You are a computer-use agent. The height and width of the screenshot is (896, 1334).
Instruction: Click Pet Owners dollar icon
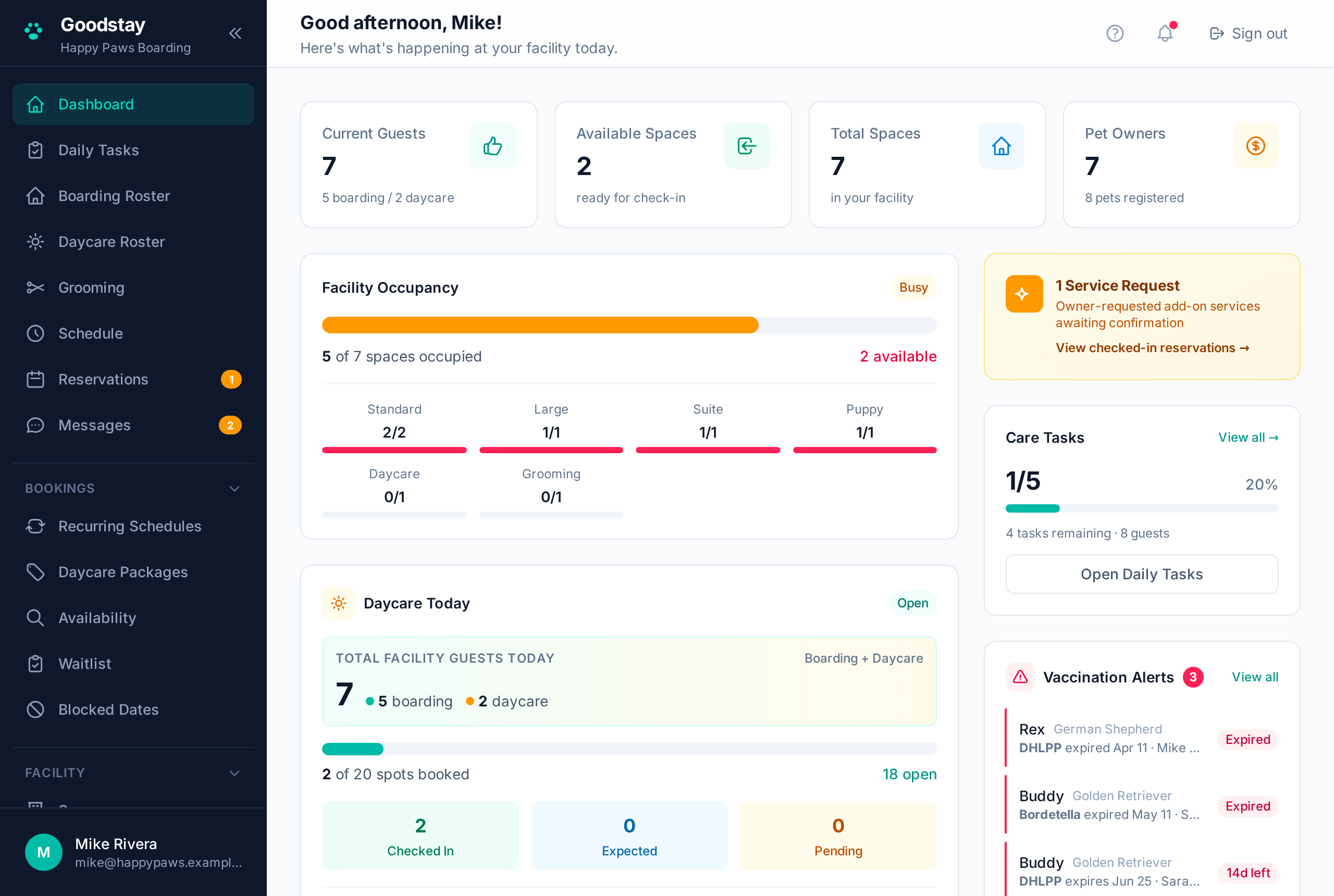point(1256,146)
